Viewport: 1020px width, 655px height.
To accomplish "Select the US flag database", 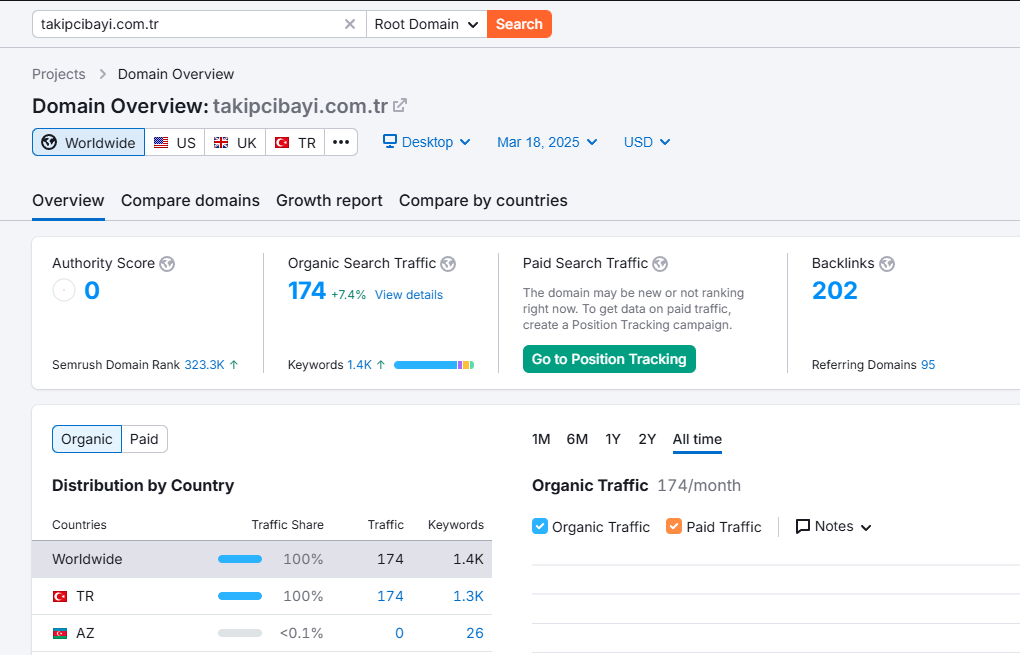I will pos(175,142).
